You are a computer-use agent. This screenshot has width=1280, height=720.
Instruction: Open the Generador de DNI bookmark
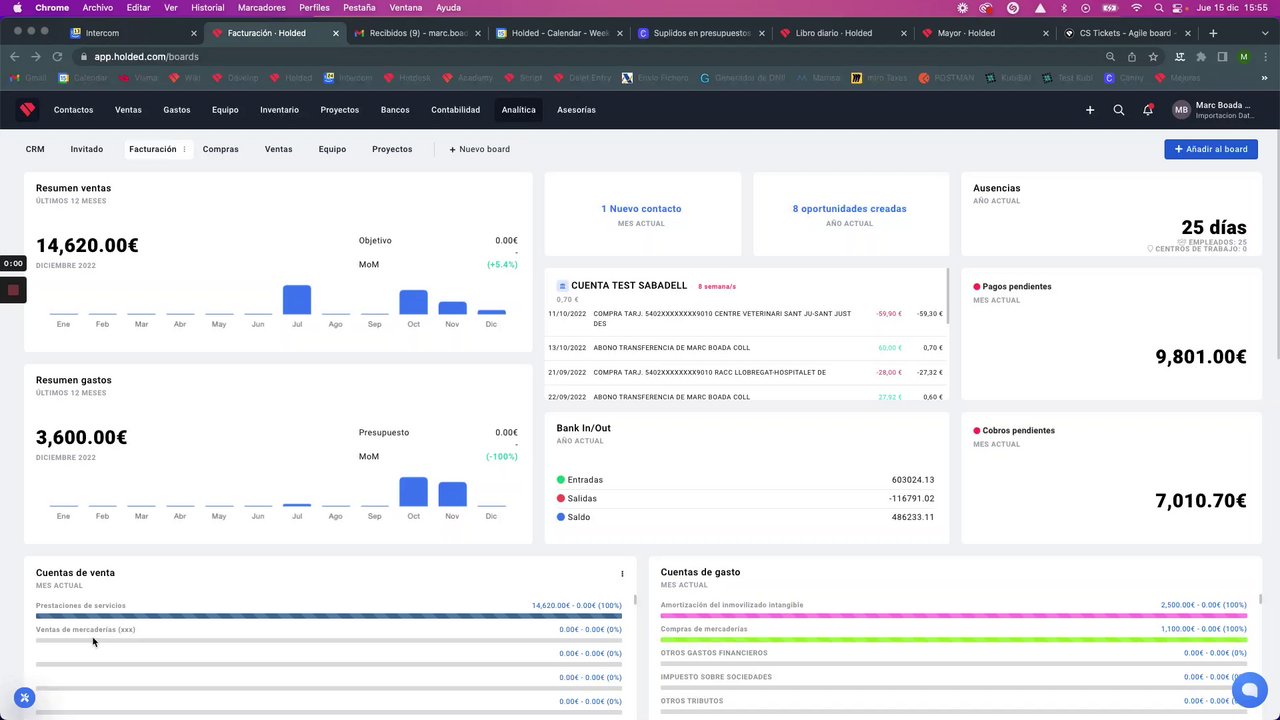point(741,78)
